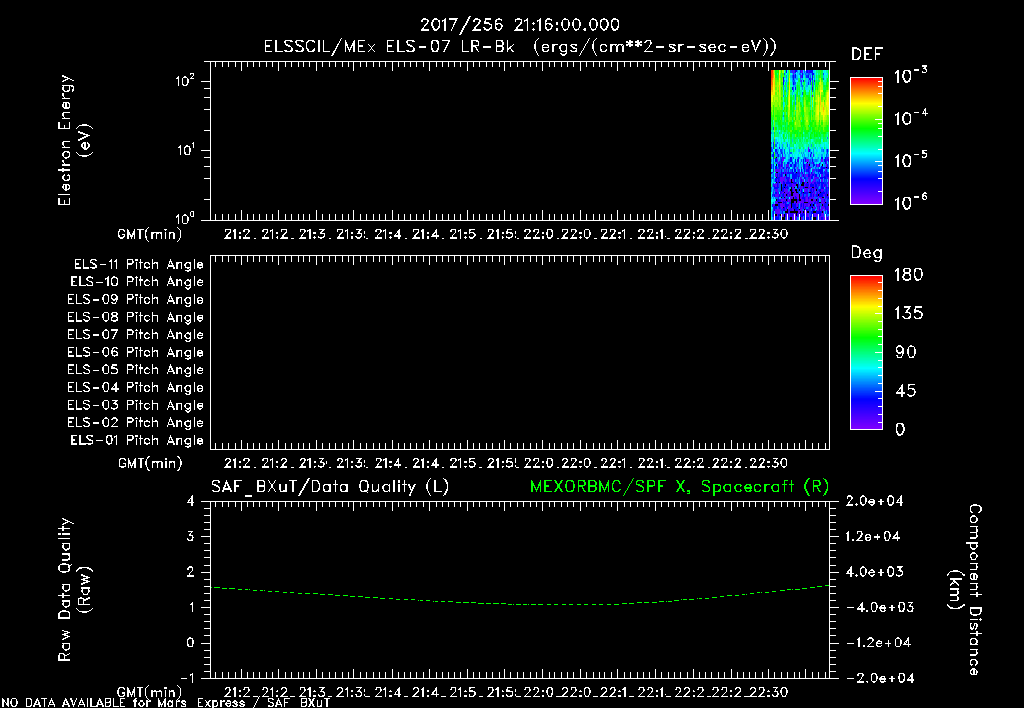The height and width of the screenshot is (708, 1024).
Task: Click the 2017/256 21:16:00.000 timestamp title
Action: (x=519, y=25)
